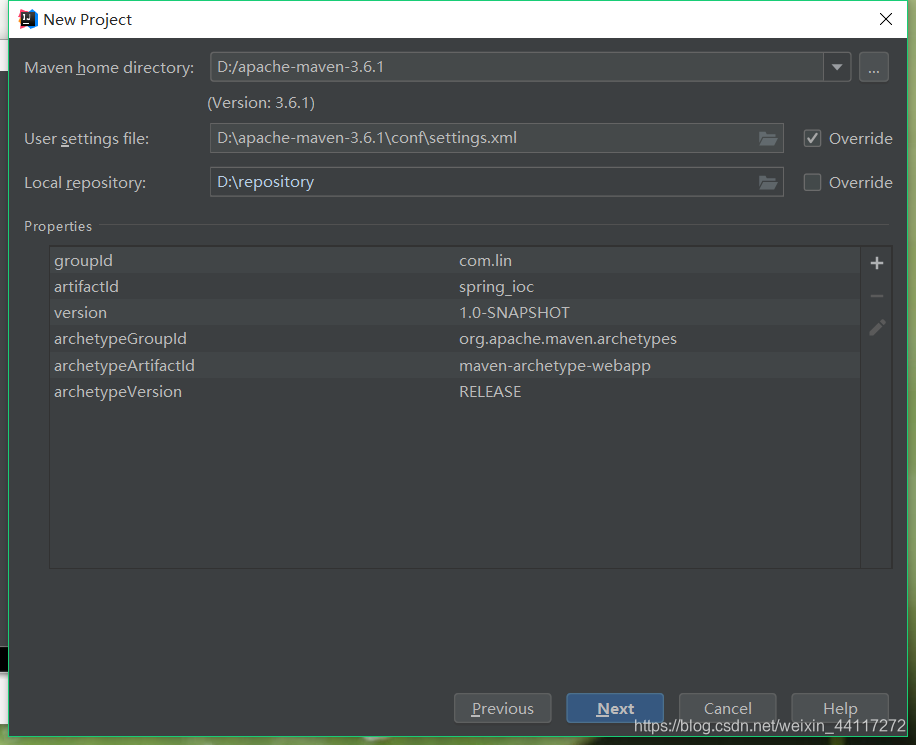Select the groupId property row
Image resolution: width=916 pixels, height=745 pixels.
[454, 261]
